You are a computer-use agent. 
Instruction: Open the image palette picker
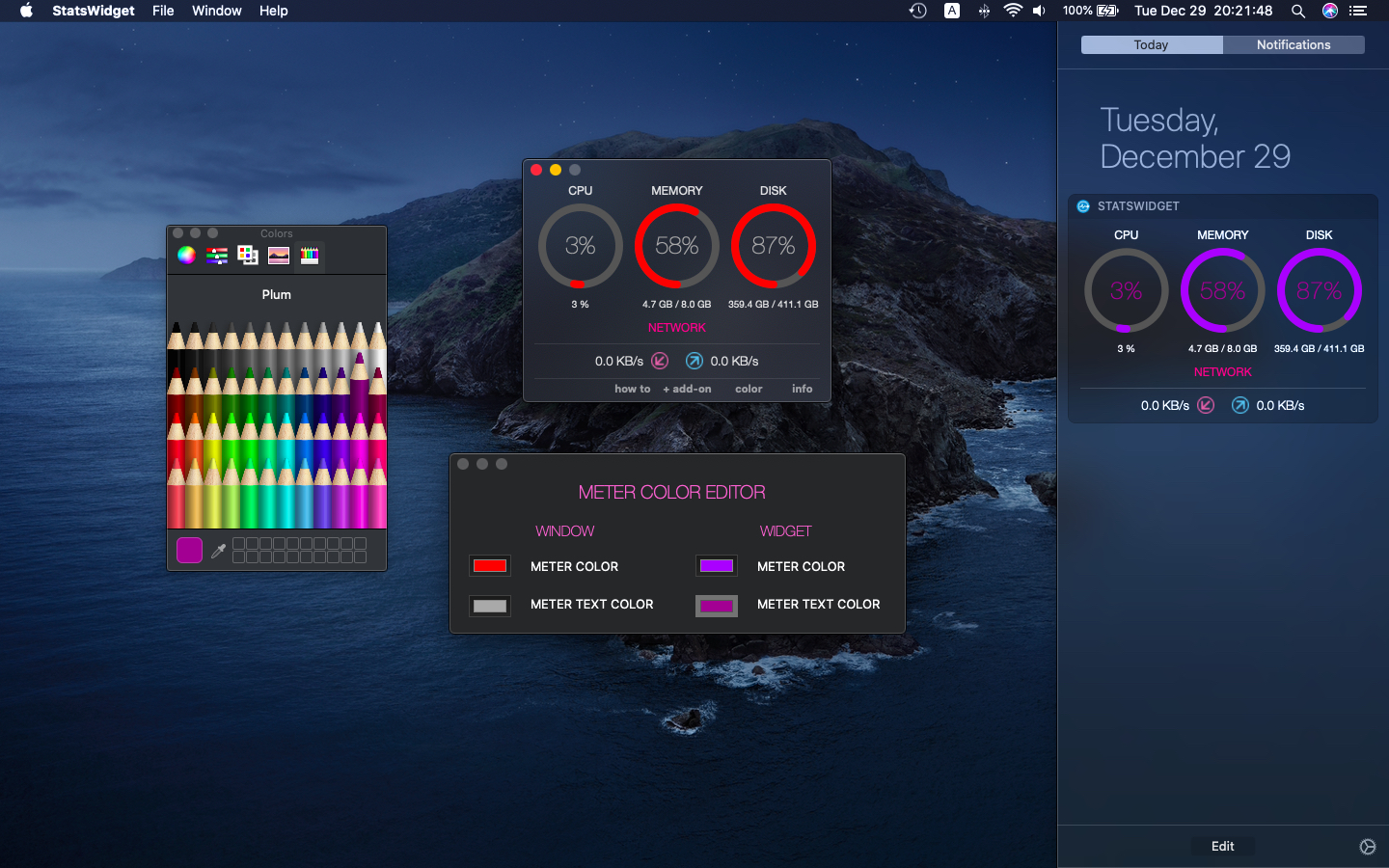click(x=278, y=255)
